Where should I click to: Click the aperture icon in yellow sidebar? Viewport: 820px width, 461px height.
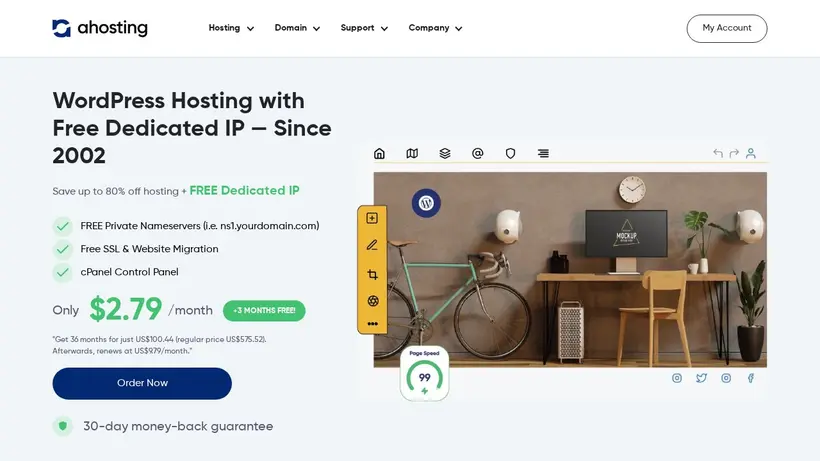(x=373, y=301)
